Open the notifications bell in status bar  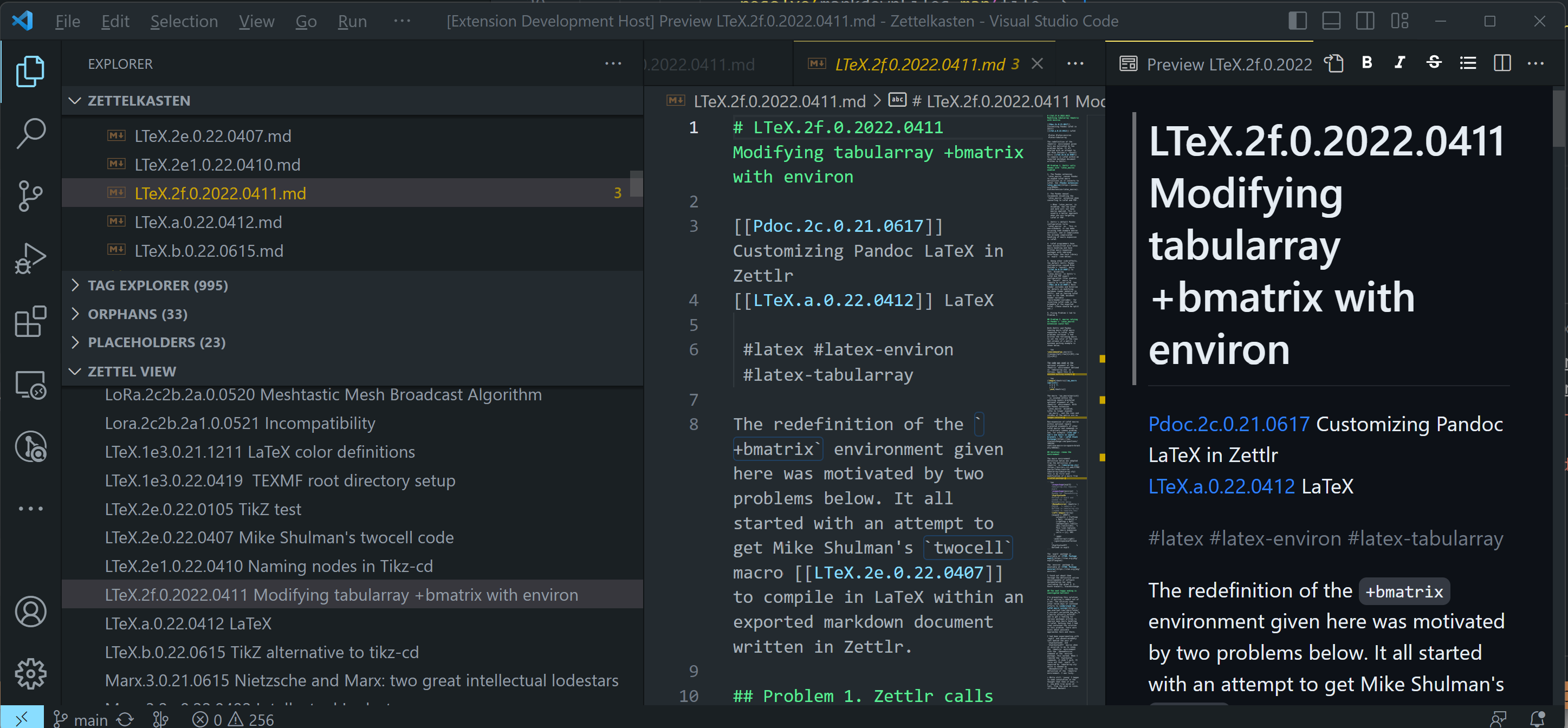point(1538,719)
